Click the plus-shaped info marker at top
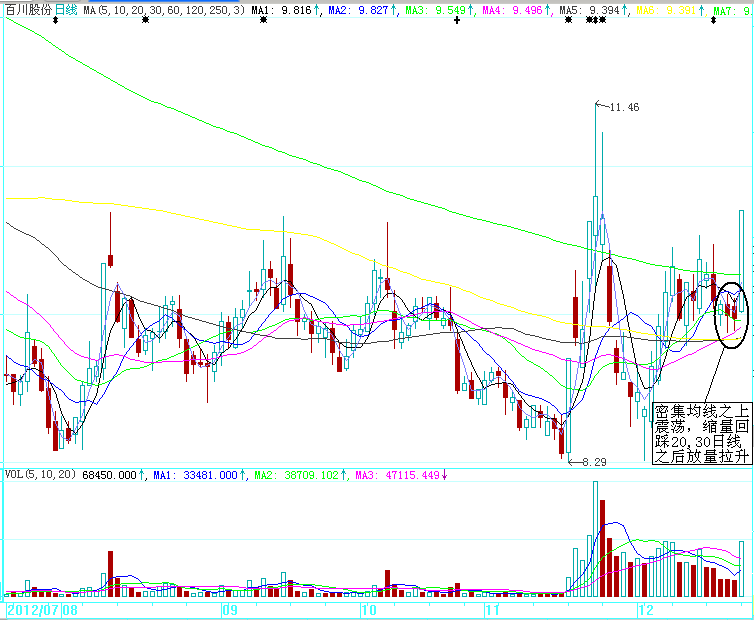This screenshot has width=754, height=620. [457, 20]
